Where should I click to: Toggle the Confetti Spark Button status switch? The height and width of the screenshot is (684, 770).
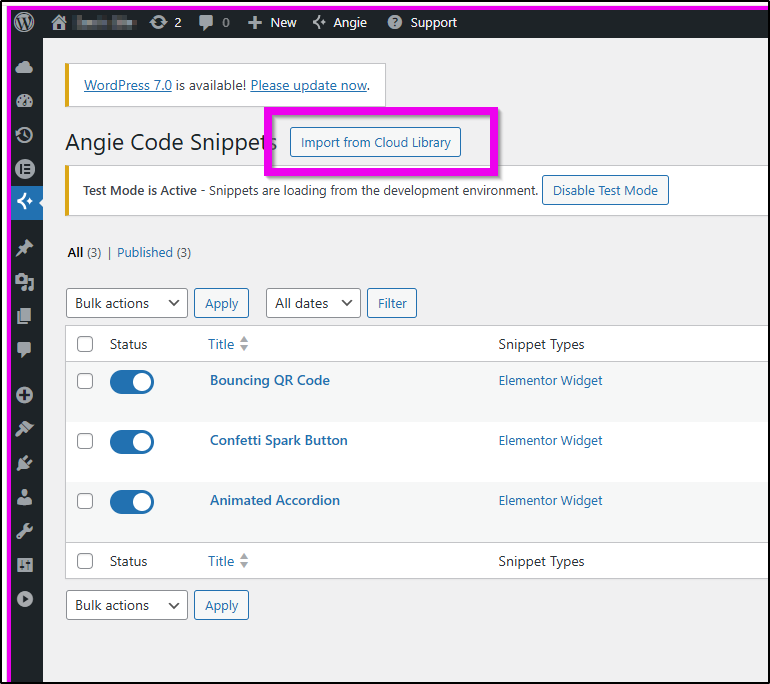click(132, 442)
